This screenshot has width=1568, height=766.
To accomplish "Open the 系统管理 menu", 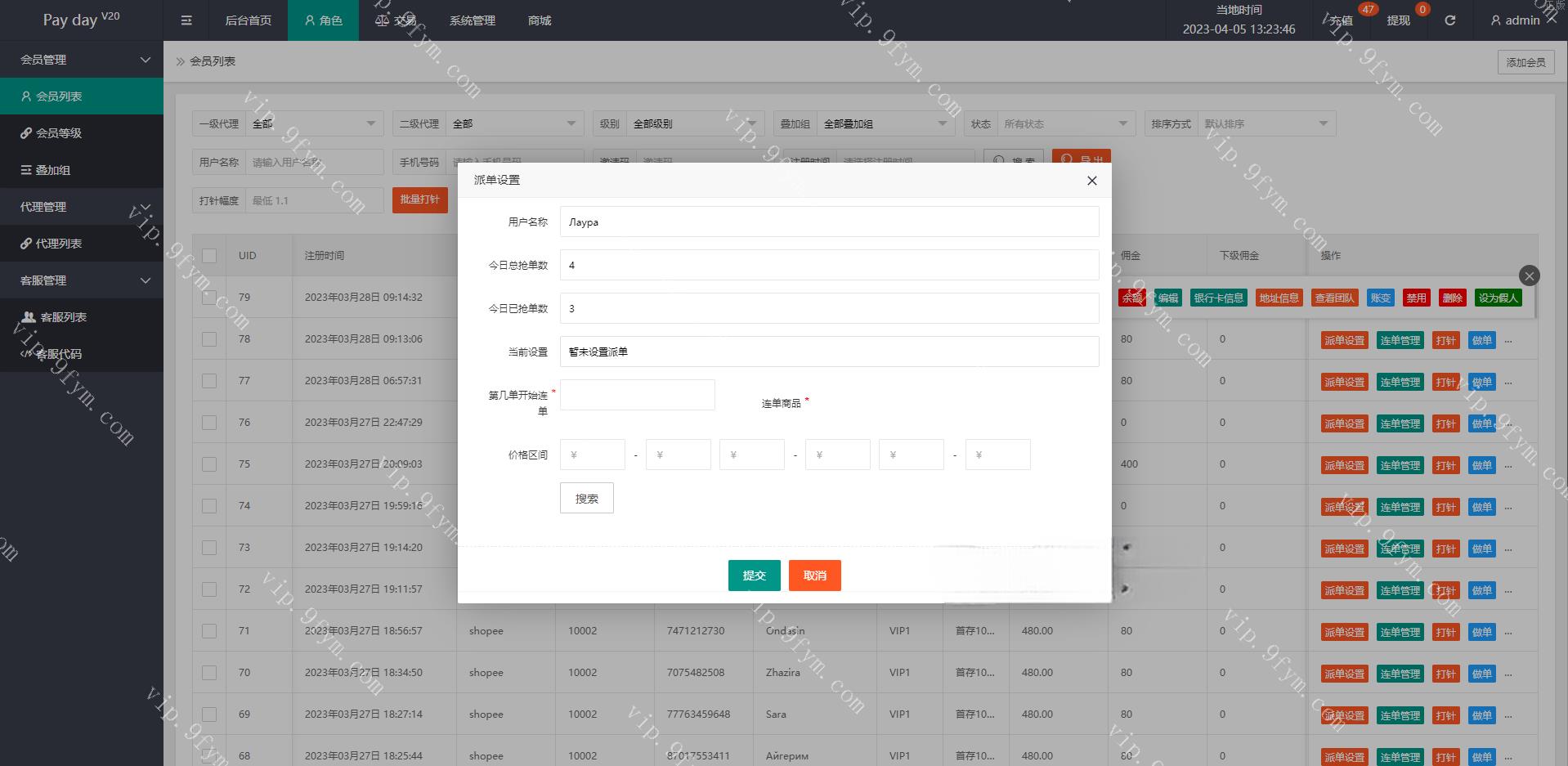I will pos(472,20).
